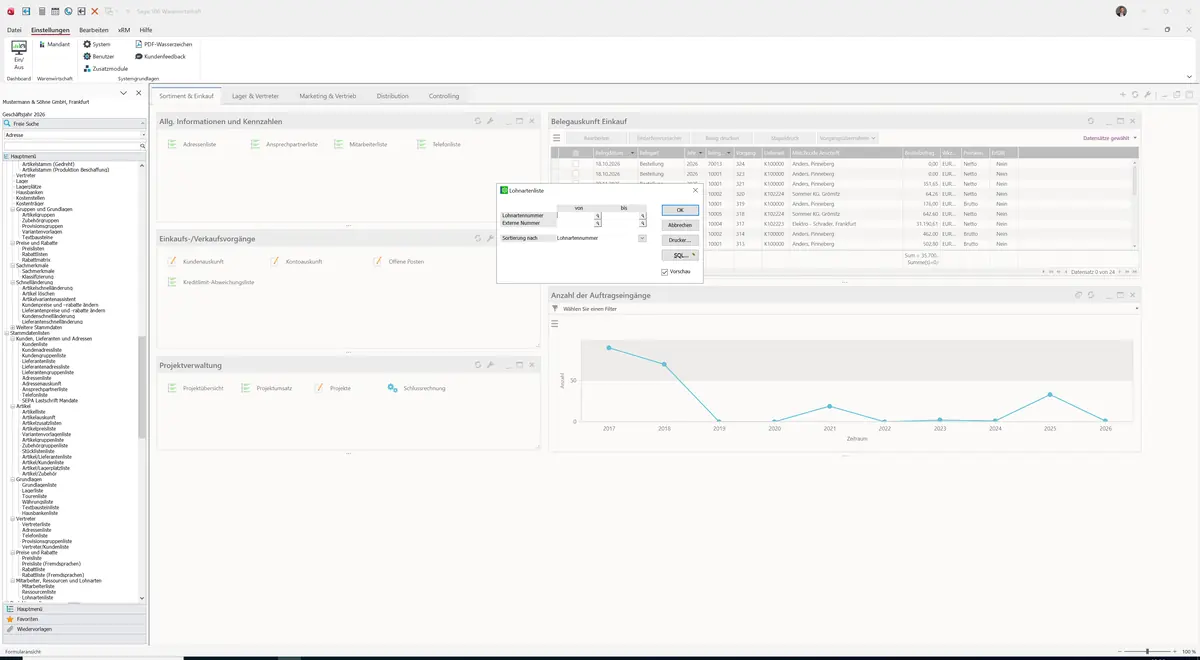The width and height of the screenshot is (1200, 660).
Task: Click the Lohnartennummer von input field
Action: 575,215
